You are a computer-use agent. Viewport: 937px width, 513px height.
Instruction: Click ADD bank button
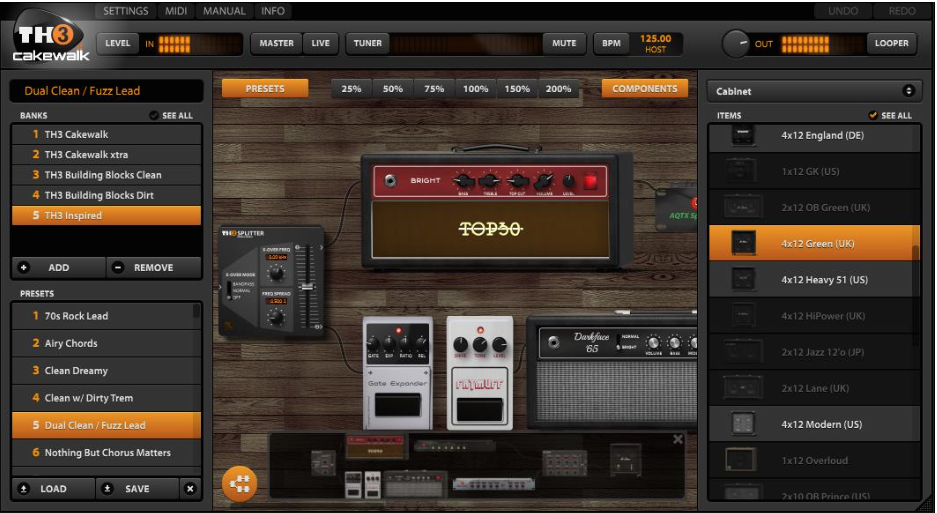[x=59, y=267]
